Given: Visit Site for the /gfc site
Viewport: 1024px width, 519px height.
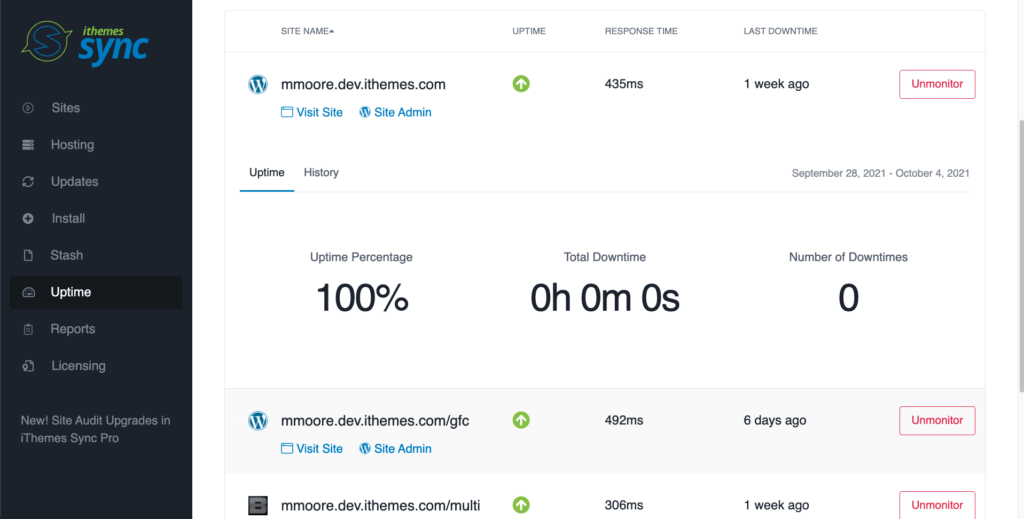Looking at the screenshot, I should [312, 448].
